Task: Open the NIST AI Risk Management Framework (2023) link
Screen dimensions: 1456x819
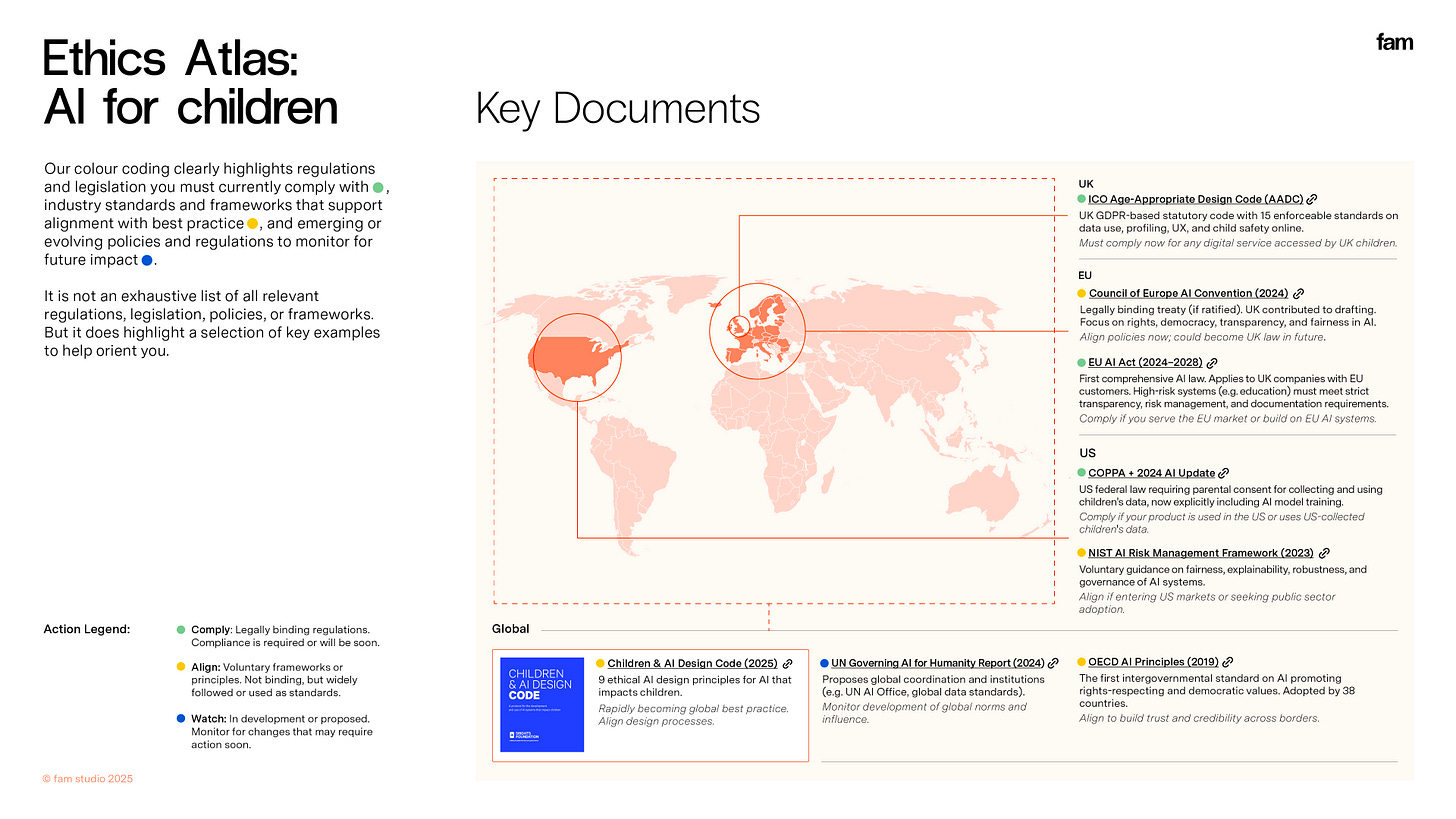Action: point(1202,552)
